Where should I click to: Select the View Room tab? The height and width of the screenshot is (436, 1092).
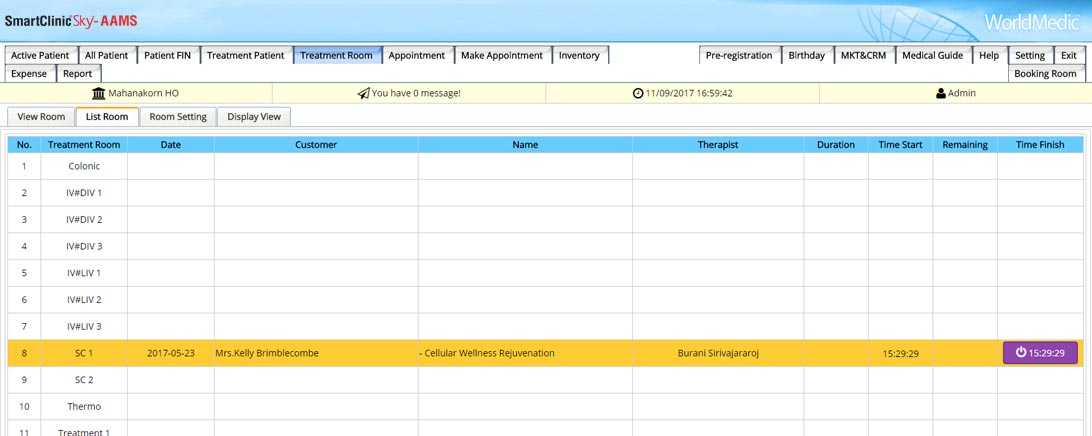pyautogui.click(x=41, y=117)
